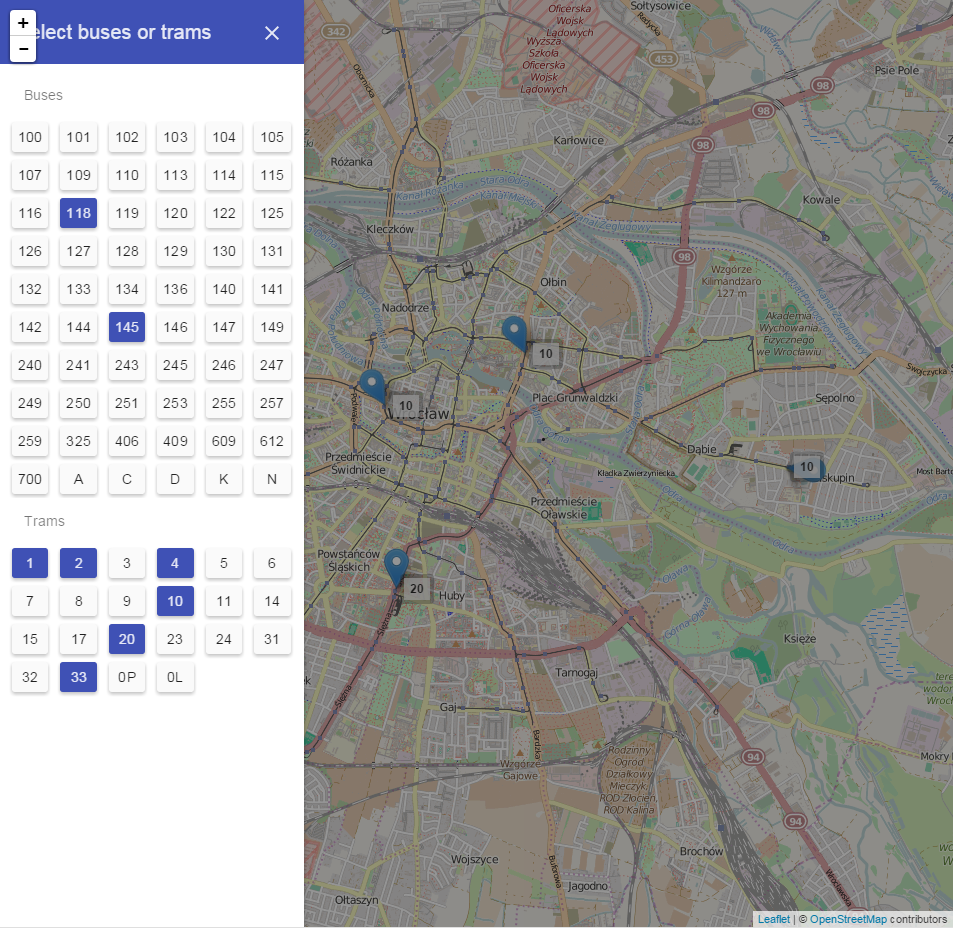Close the bus and tram selection panel
The height and width of the screenshot is (928, 953).
272,33
